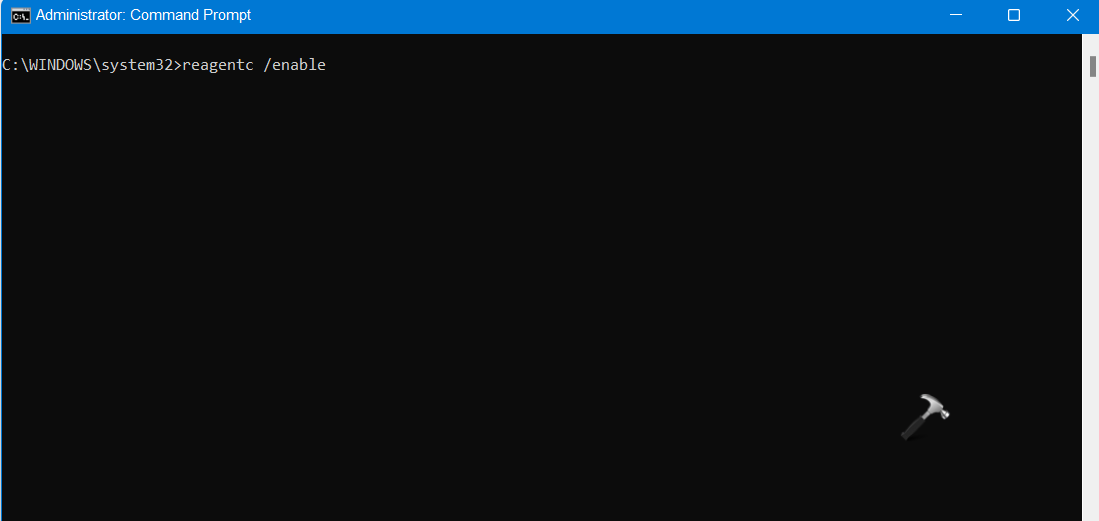Click the word reagentc in the command
Viewport: 1099px width, 521px height.
pos(217,66)
